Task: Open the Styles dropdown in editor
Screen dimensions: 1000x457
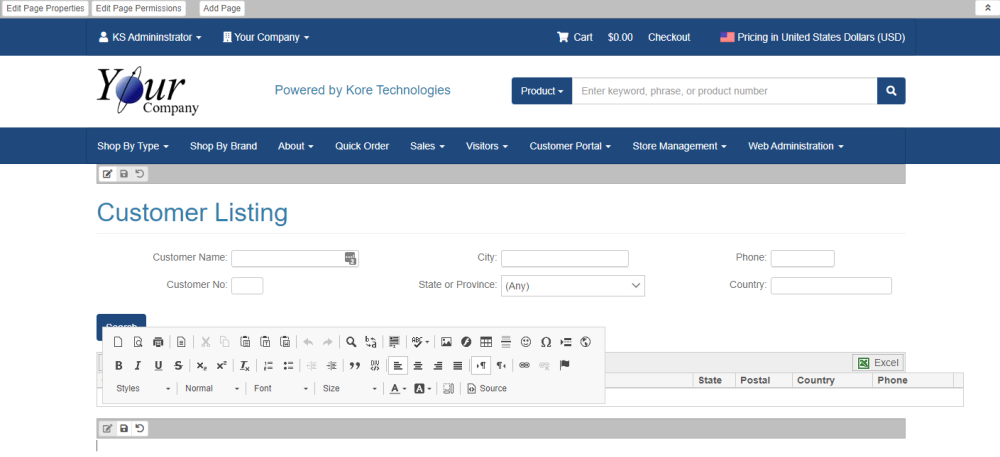Action: pyautogui.click(x=142, y=388)
